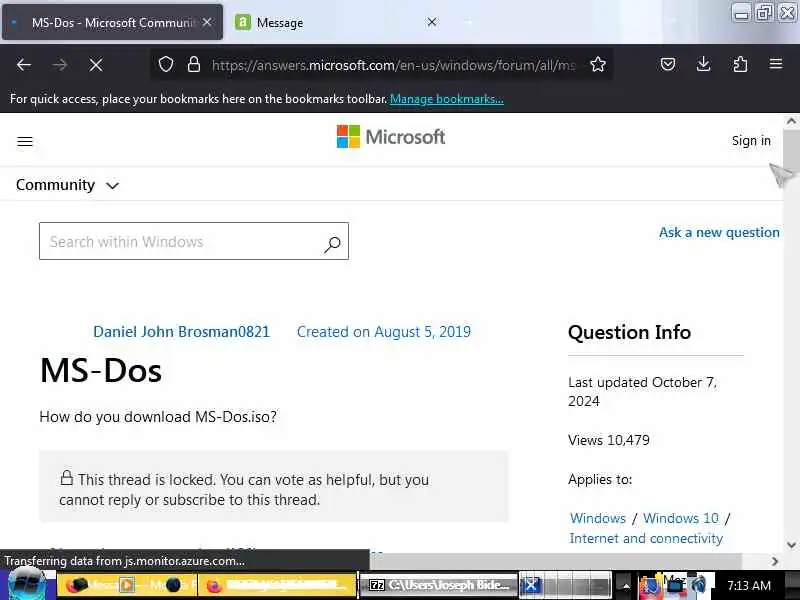The width and height of the screenshot is (800, 600).
Task: Open Internet and connectivity link
Action: click(646, 539)
